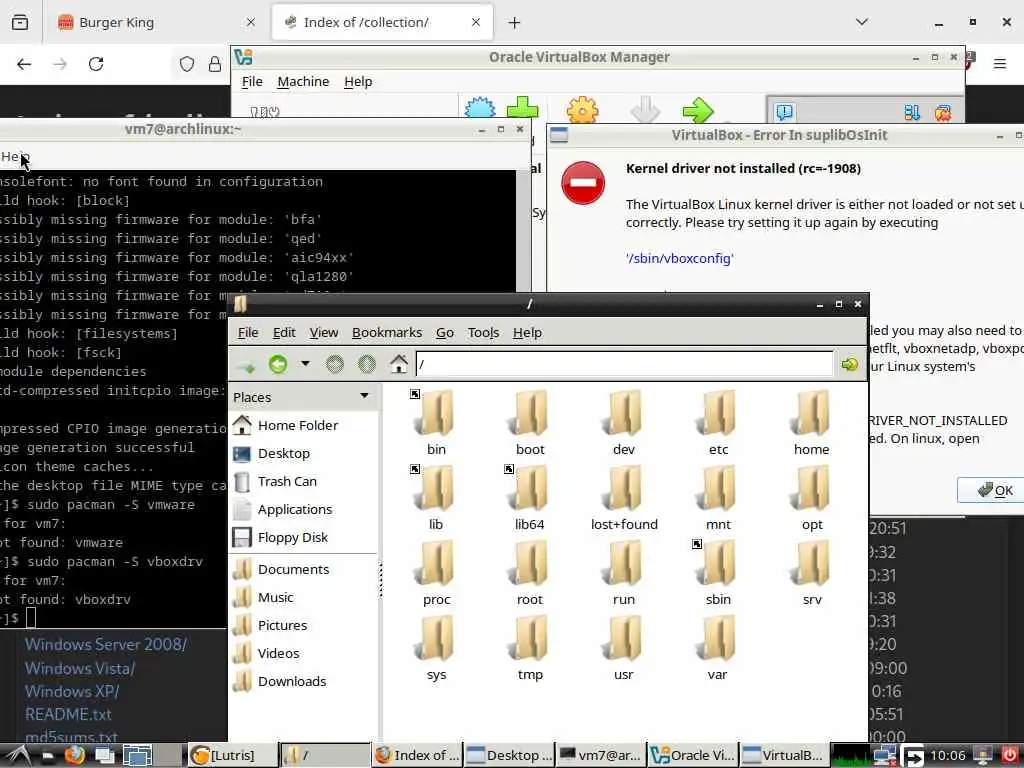Select Floppy Disk in Places sidebar
Screen dimensions: 1024x768
click(x=293, y=537)
